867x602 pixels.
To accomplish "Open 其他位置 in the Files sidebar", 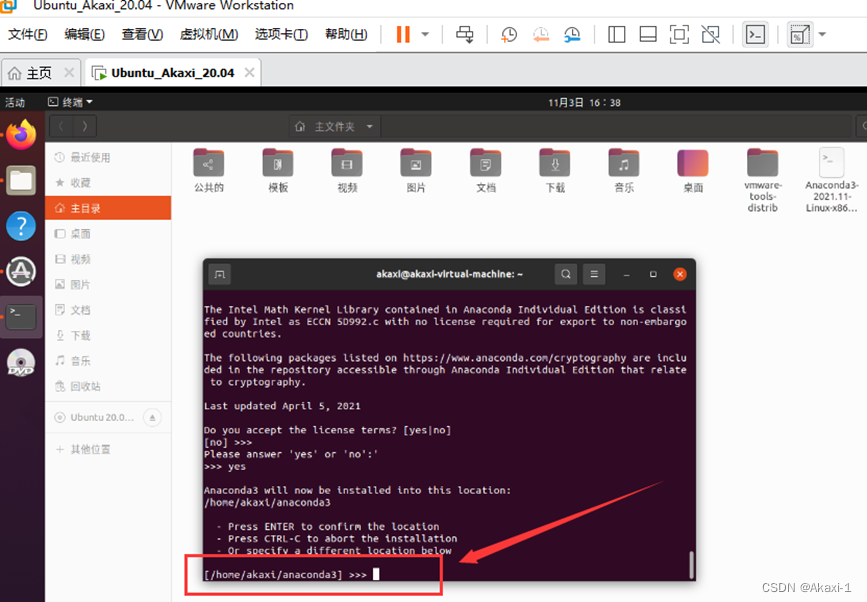I will click(x=108, y=449).
